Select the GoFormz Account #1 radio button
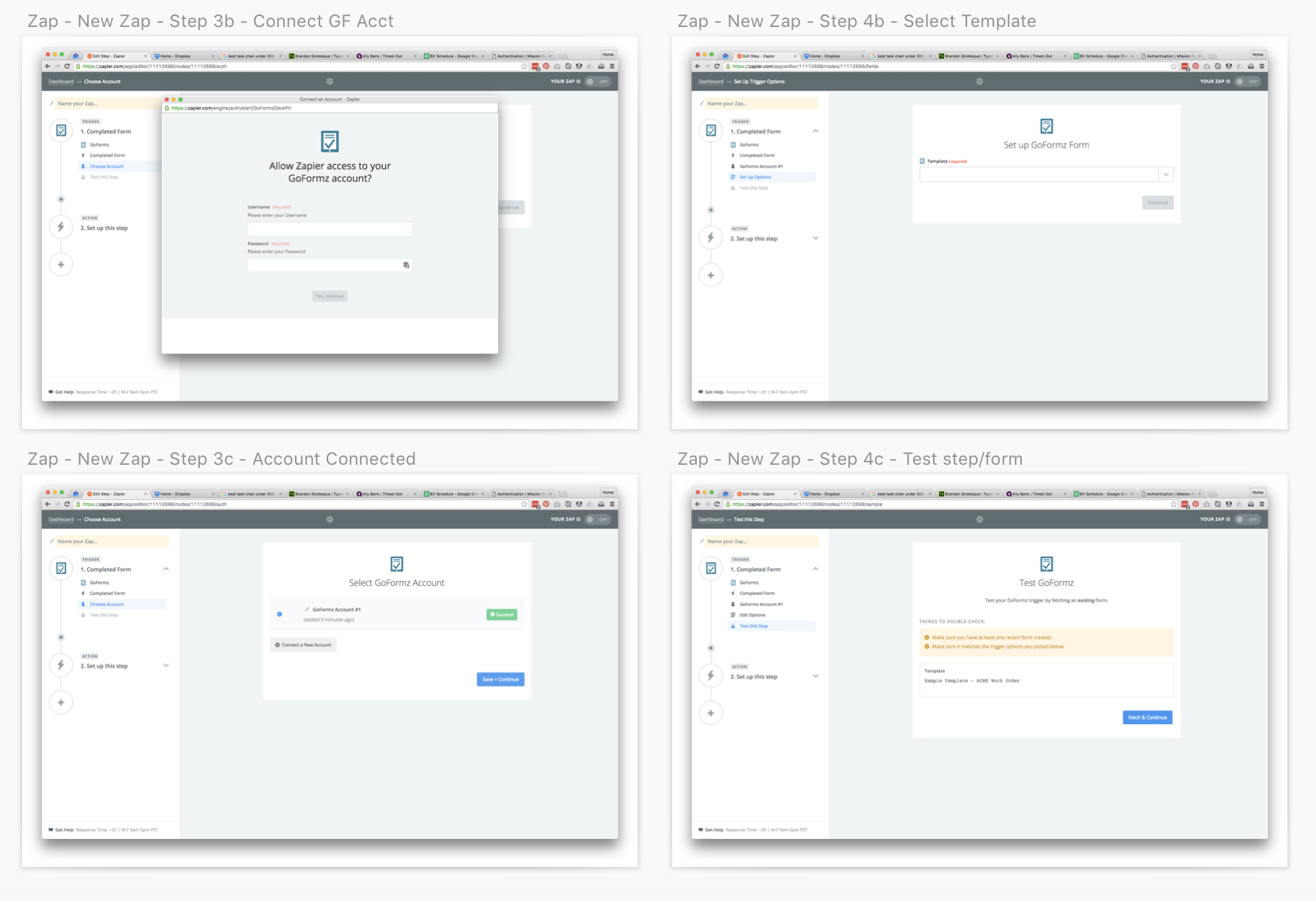 [280, 614]
